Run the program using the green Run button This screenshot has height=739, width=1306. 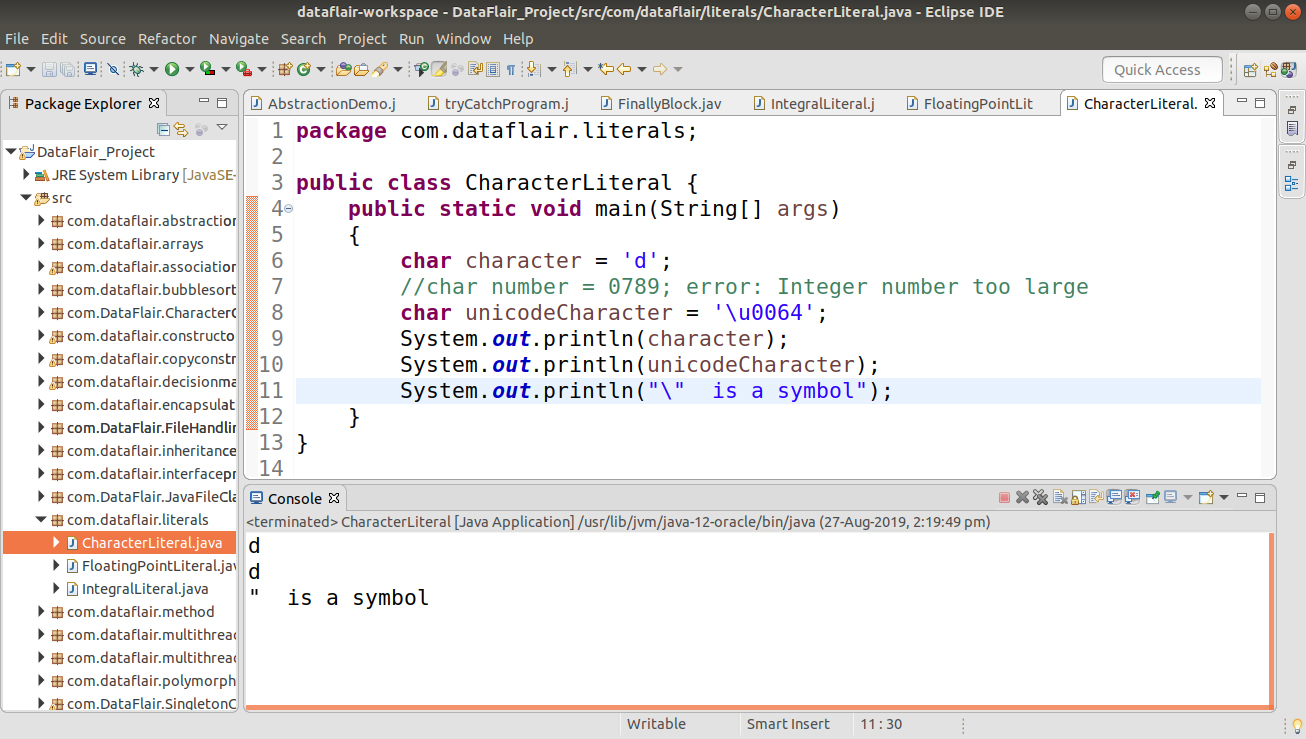click(x=171, y=70)
